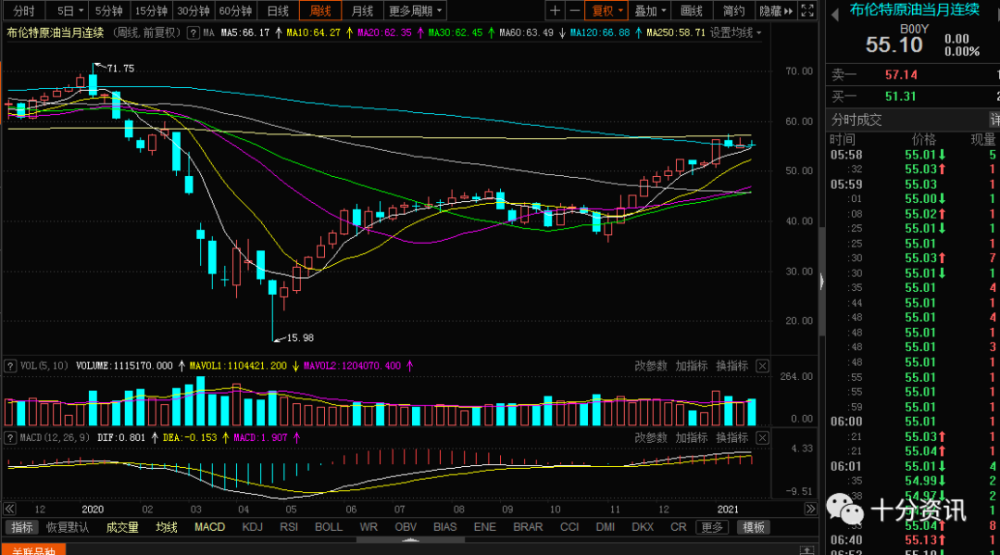Open the 5日 period dropdown
Viewport: 1000px width, 555px height.
pyautogui.click(x=70, y=11)
